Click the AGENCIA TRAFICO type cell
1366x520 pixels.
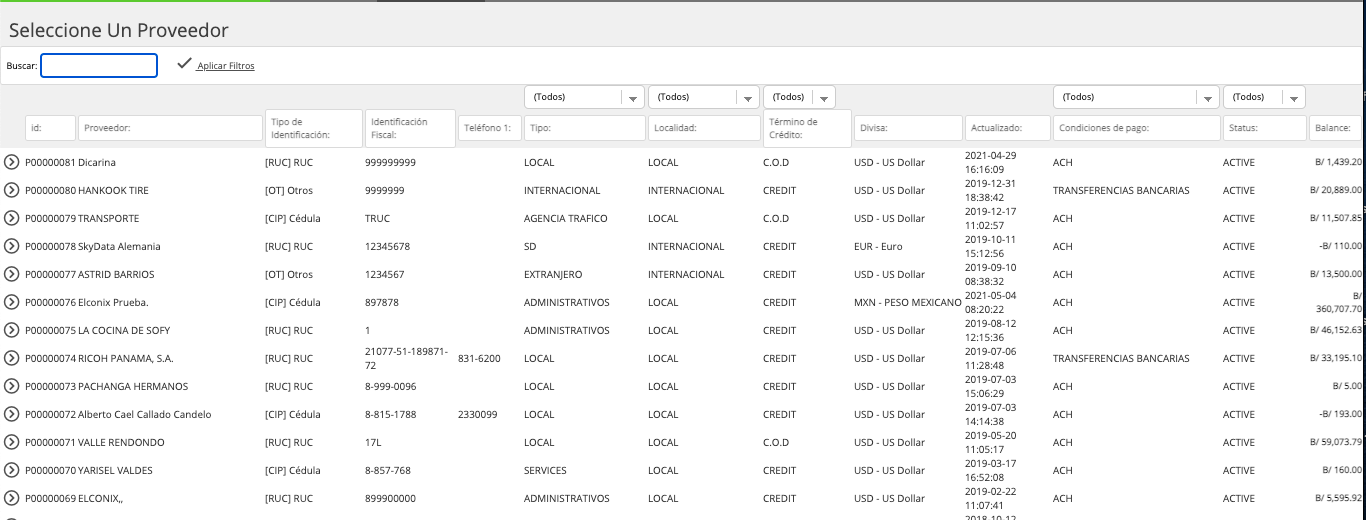click(x=566, y=218)
